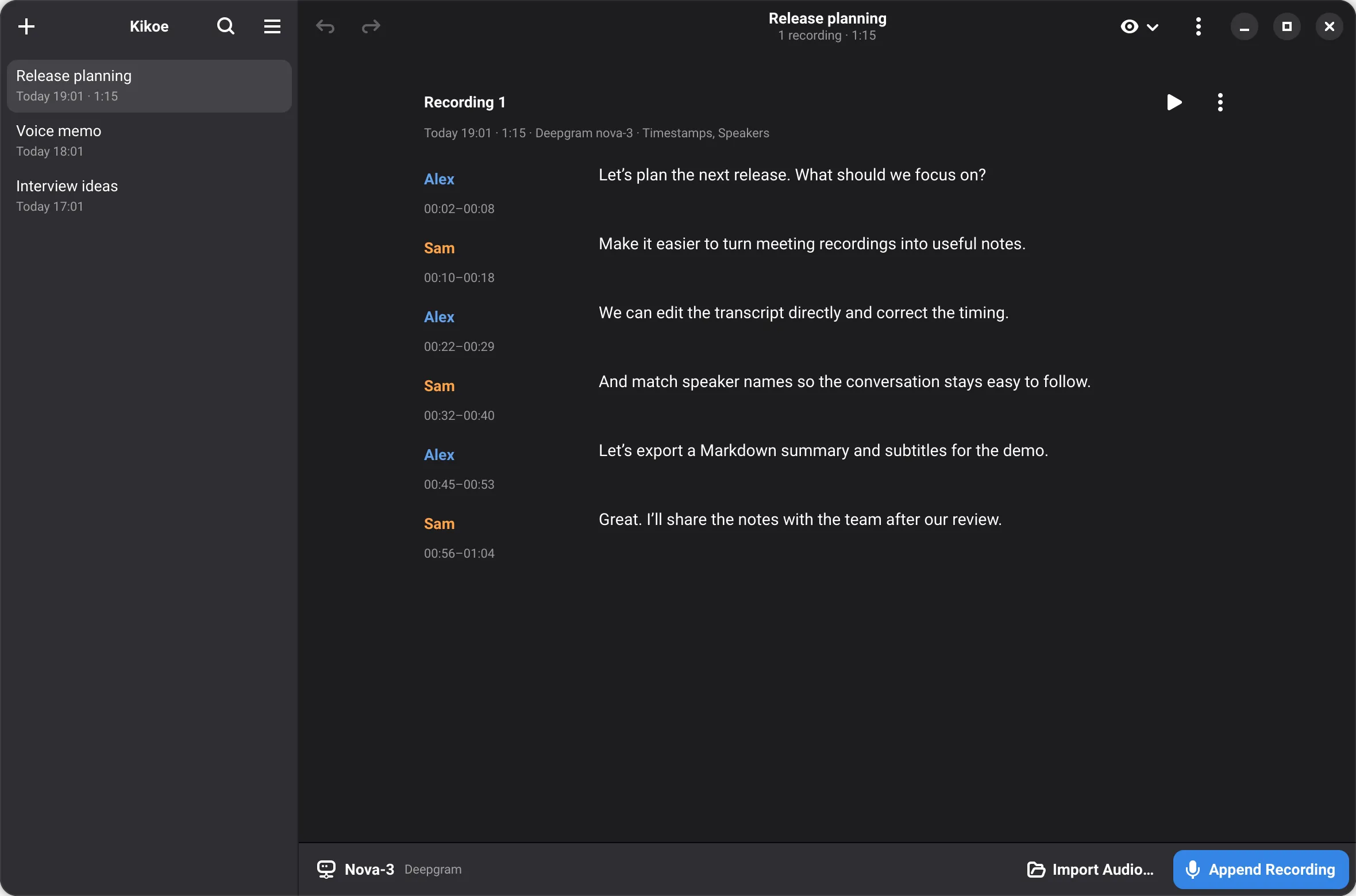Play Recording 1
The width and height of the screenshot is (1356, 896).
pyautogui.click(x=1174, y=102)
